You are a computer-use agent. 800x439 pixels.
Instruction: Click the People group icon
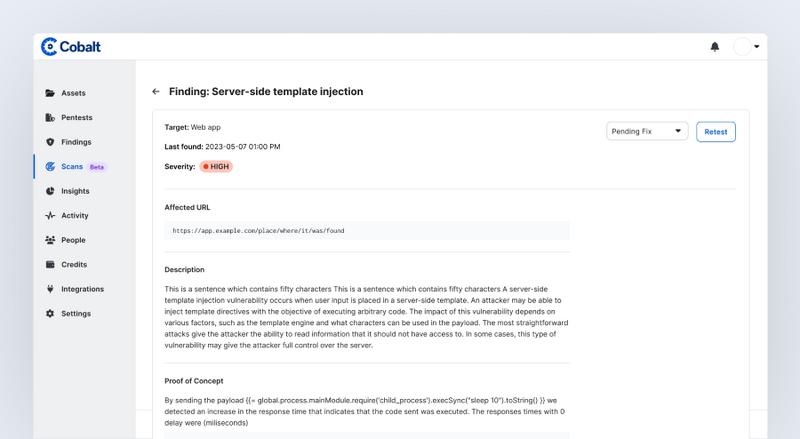point(50,240)
